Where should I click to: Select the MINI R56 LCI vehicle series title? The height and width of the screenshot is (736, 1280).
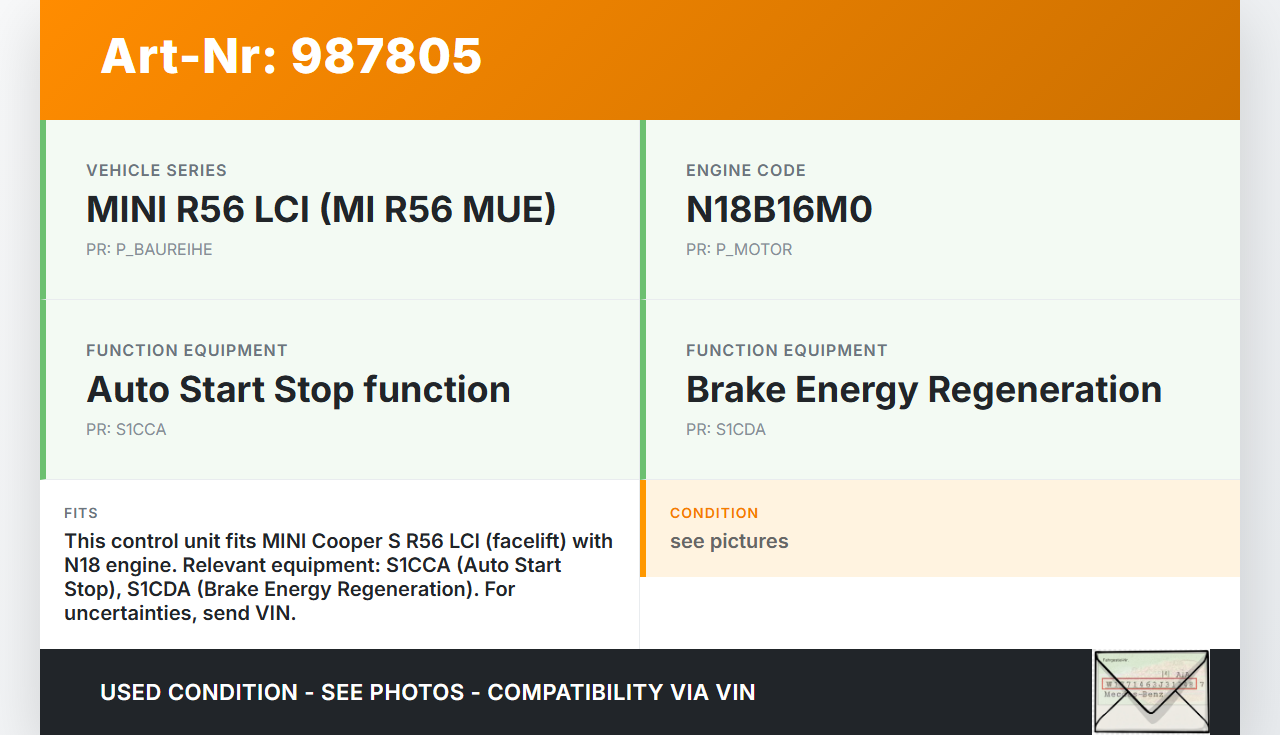click(x=321, y=209)
